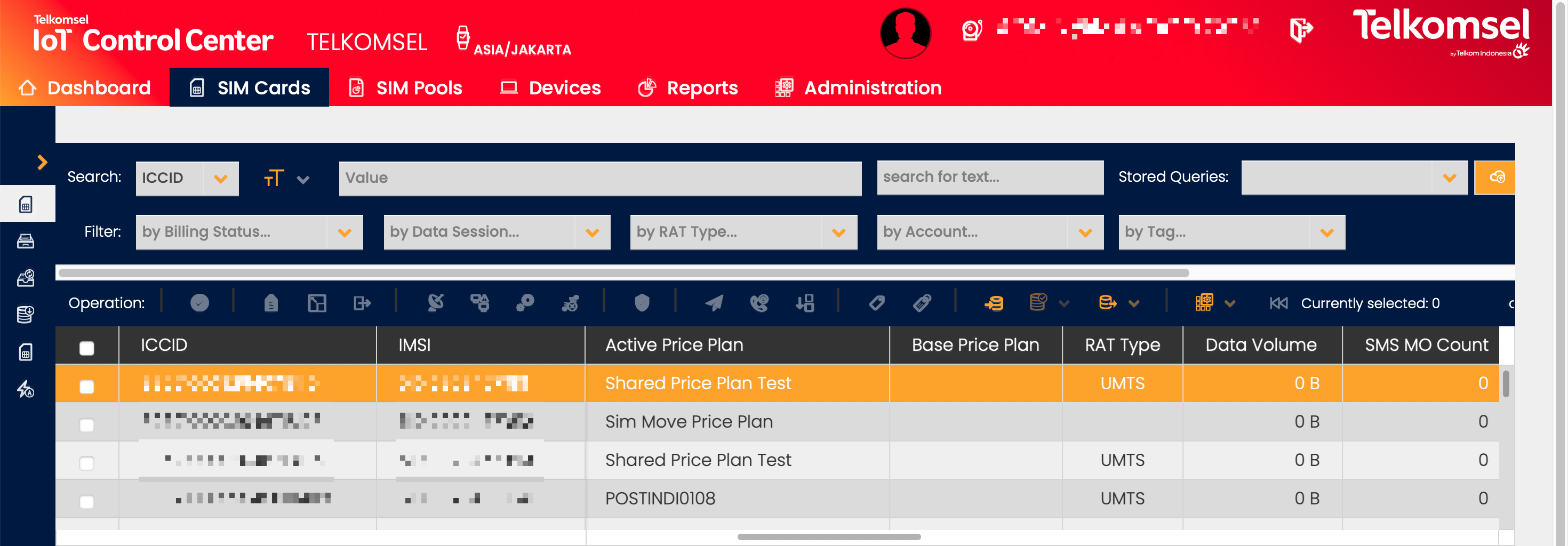Viewport: 1568px width, 546px height.
Task: Click the Data Volume column header
Action: [1261, 345]
